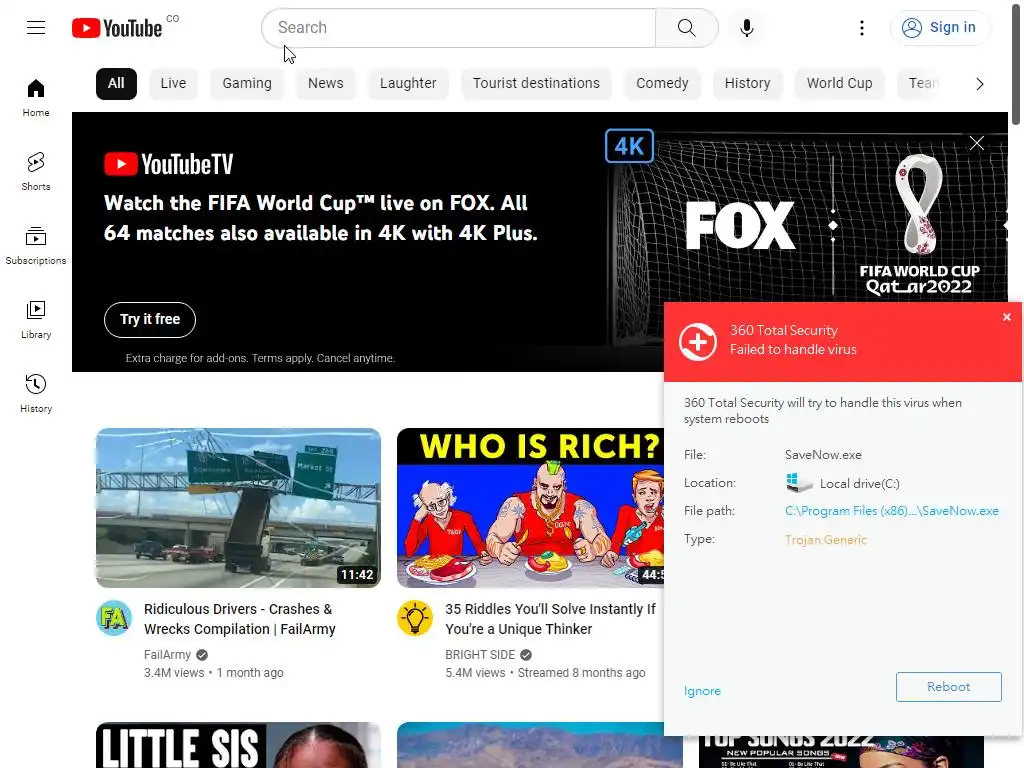Screen dimensions: 1024x768
Task: Go to YouTube home via logo
Action: click(x=118, y=28)
